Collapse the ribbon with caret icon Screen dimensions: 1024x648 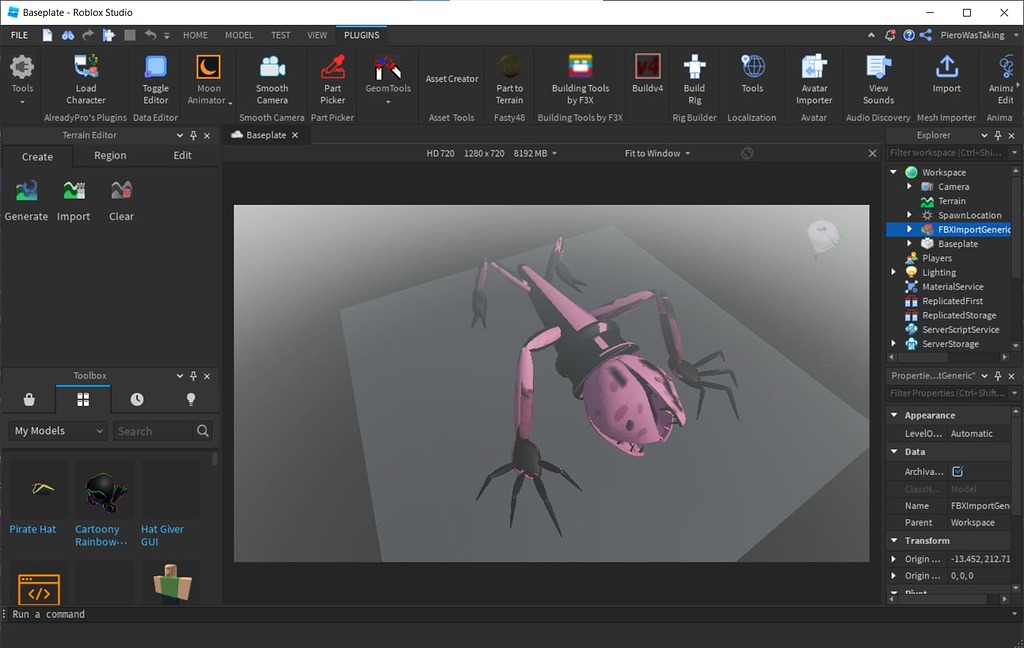point(871,35)
